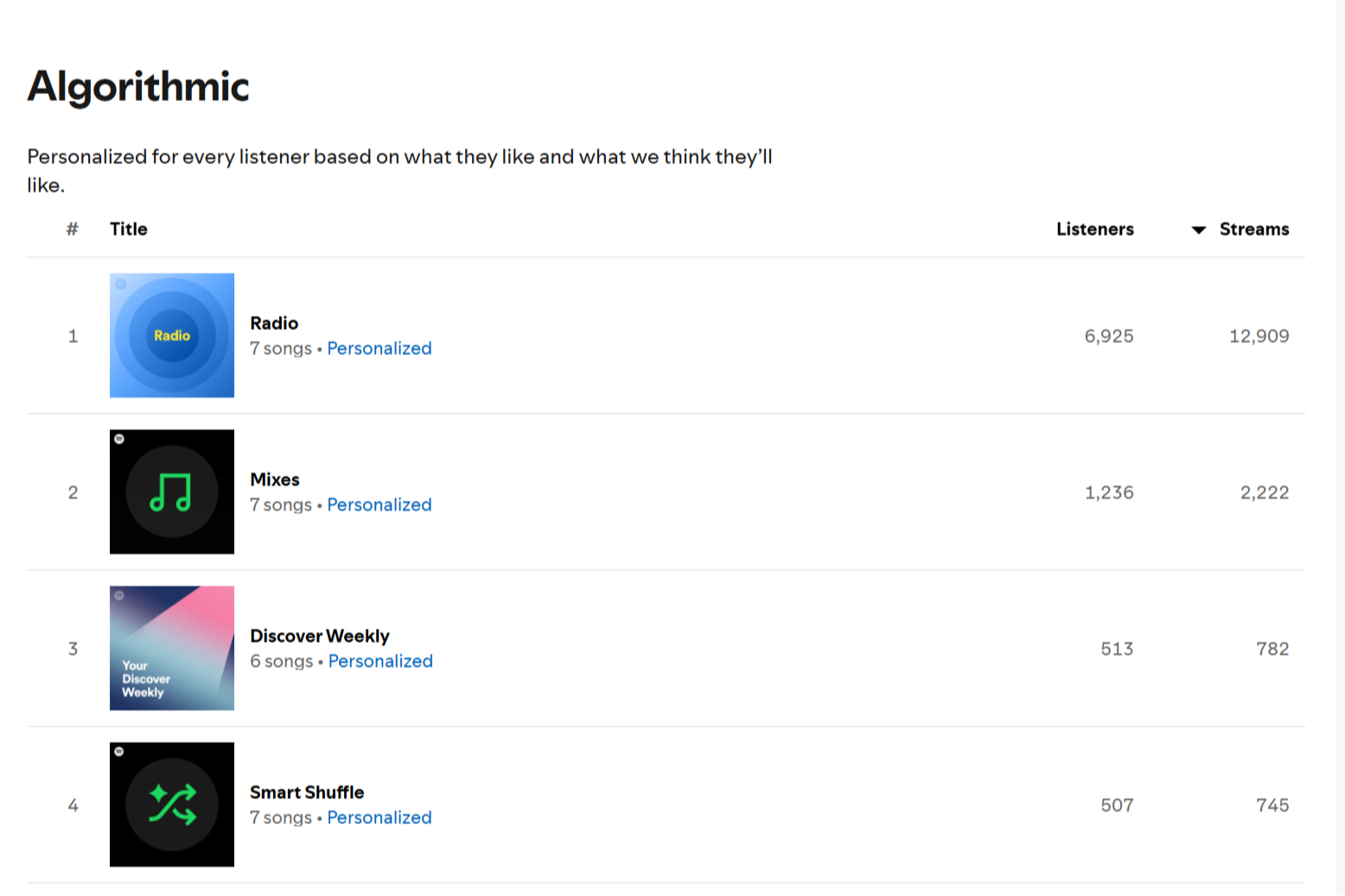Click the Spotify logo on Mixes cover
Screen dimensions: 1345x896
pyautogui.click(x=119, y=439)
